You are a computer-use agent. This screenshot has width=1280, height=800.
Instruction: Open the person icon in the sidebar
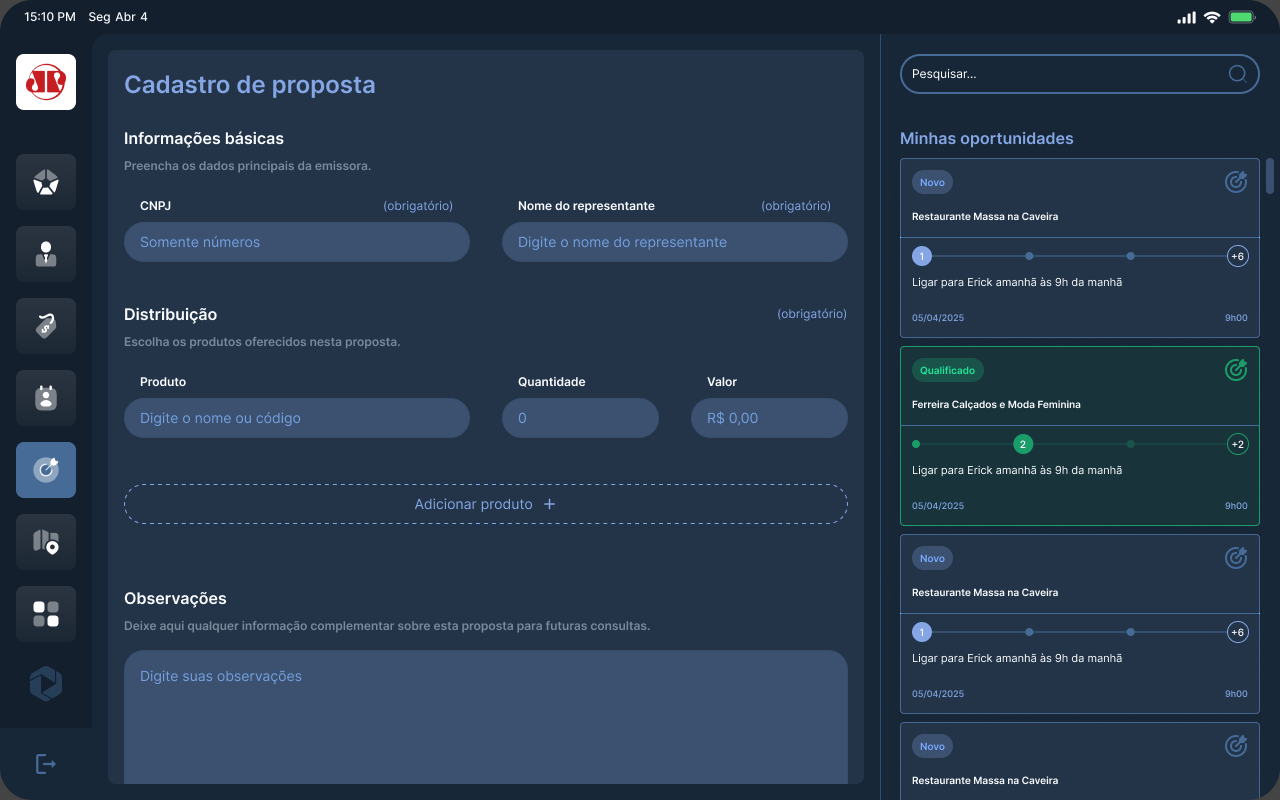(x=46, y=254)
